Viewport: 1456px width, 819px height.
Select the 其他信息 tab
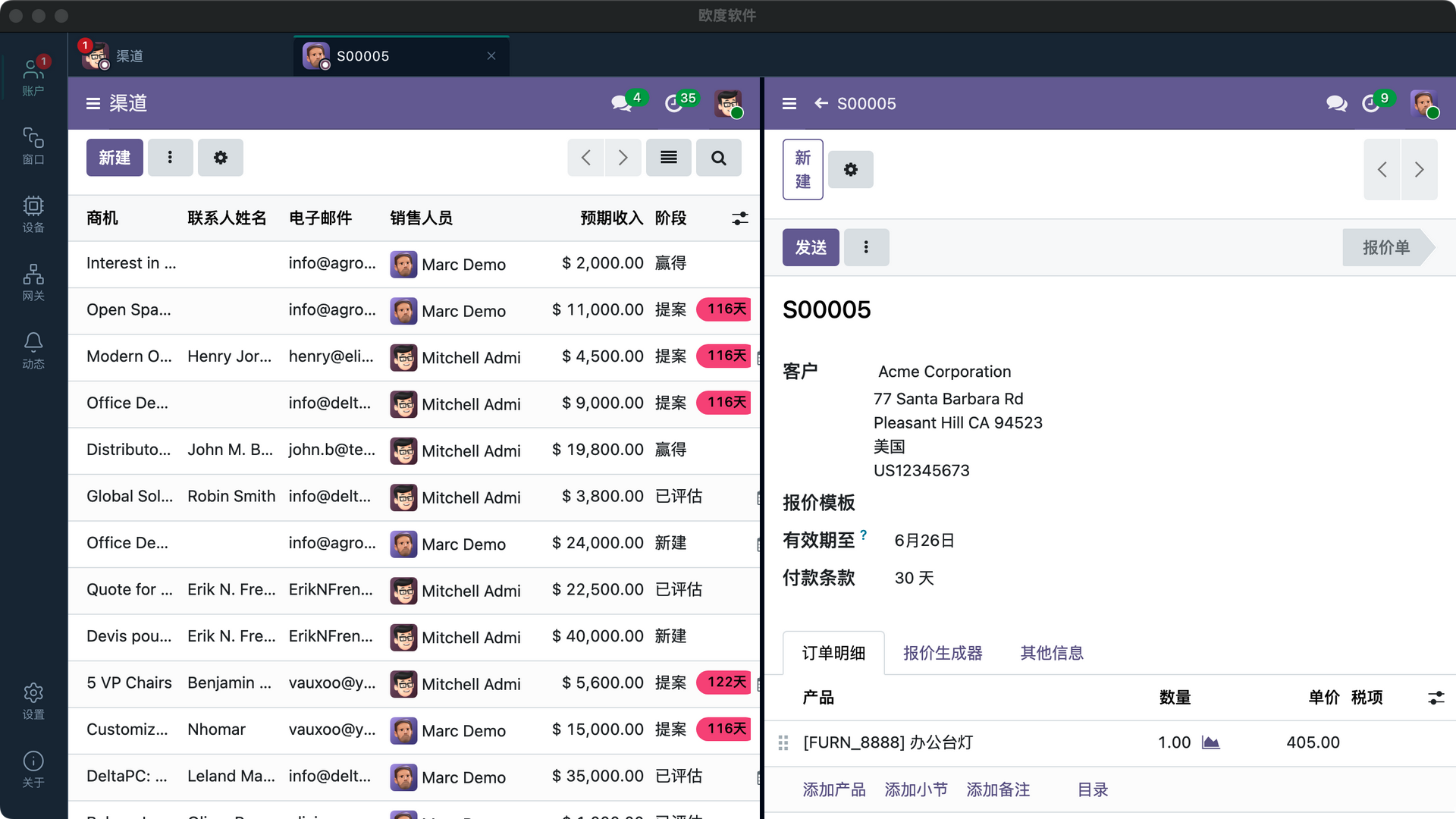coord(1052,653)
